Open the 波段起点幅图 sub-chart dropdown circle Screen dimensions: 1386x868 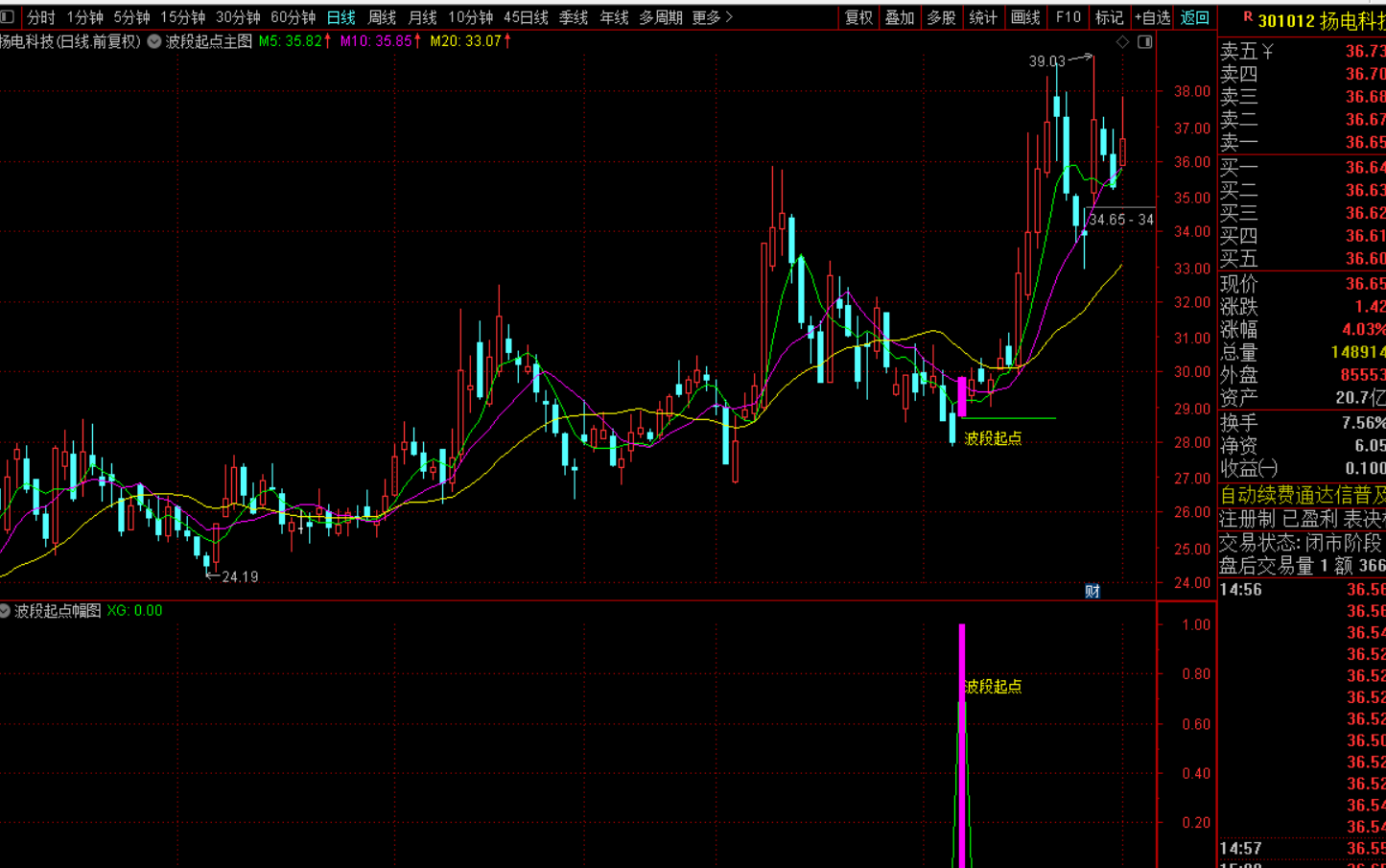(x=5, y=610)
